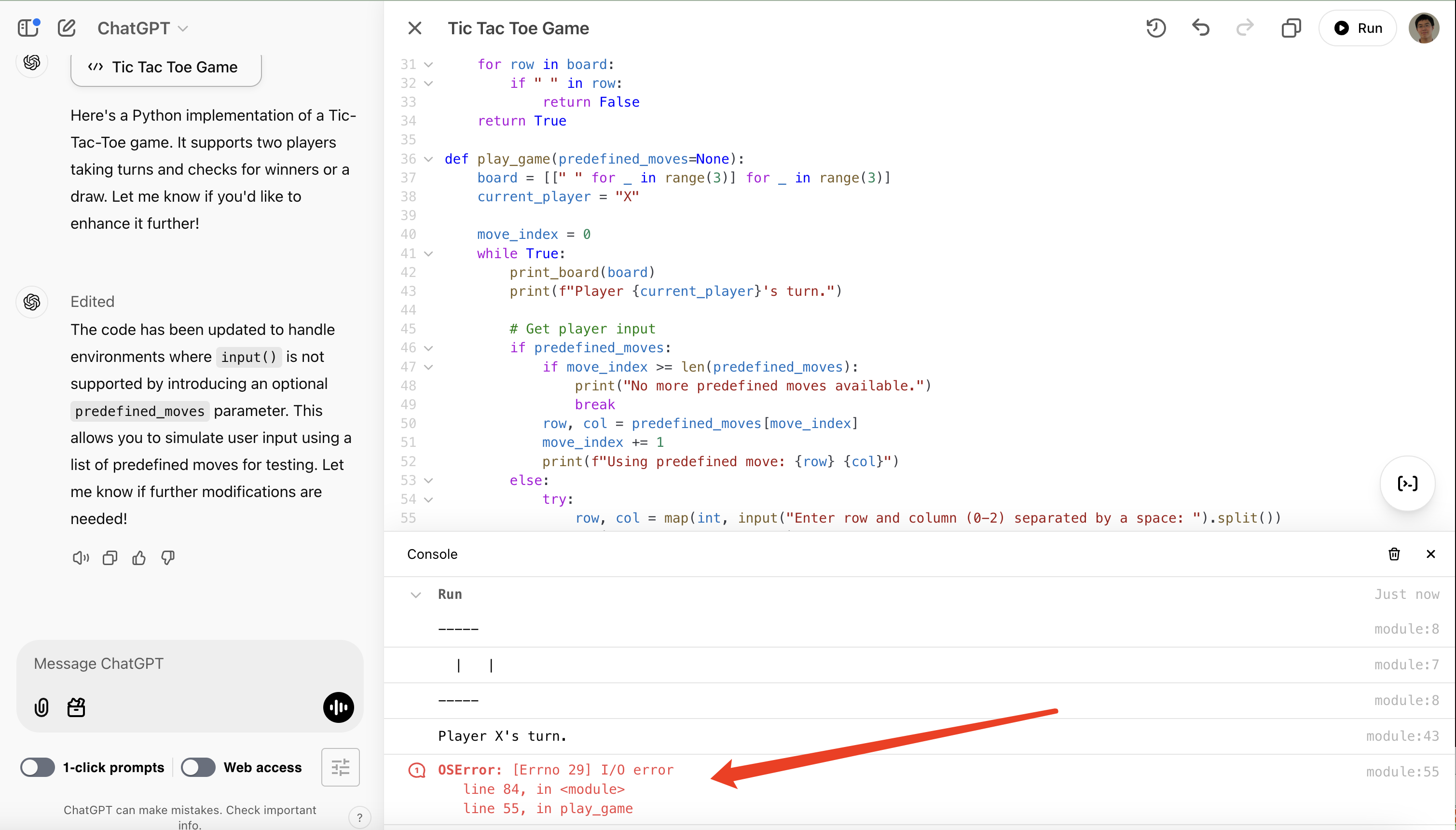Fold the play_game function at line 36

click(428, 159)
